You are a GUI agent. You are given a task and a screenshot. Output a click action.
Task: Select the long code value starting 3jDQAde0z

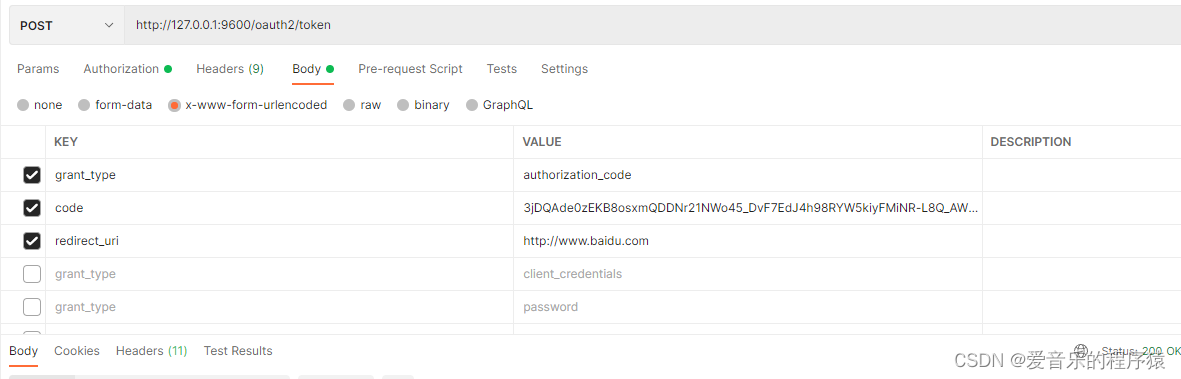tap(748, 208)
